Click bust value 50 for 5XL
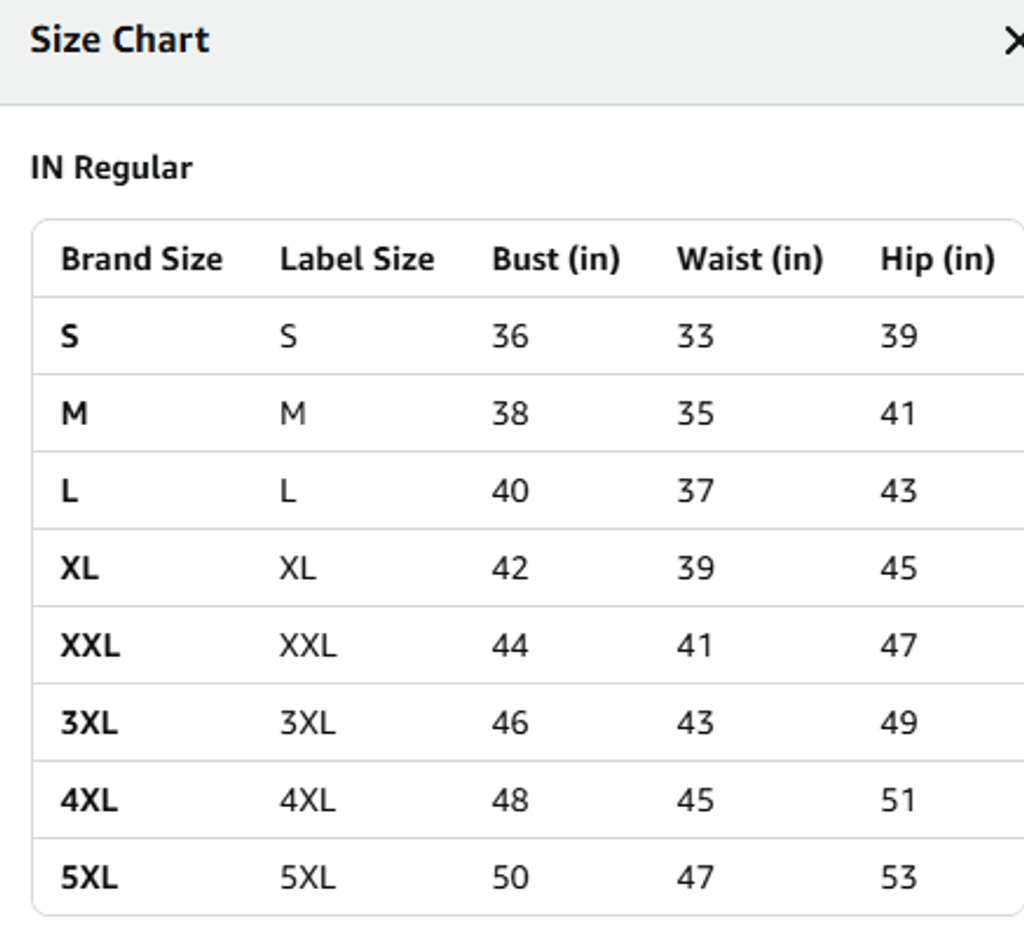This screenshot has width=1024, height=937. 509,877
